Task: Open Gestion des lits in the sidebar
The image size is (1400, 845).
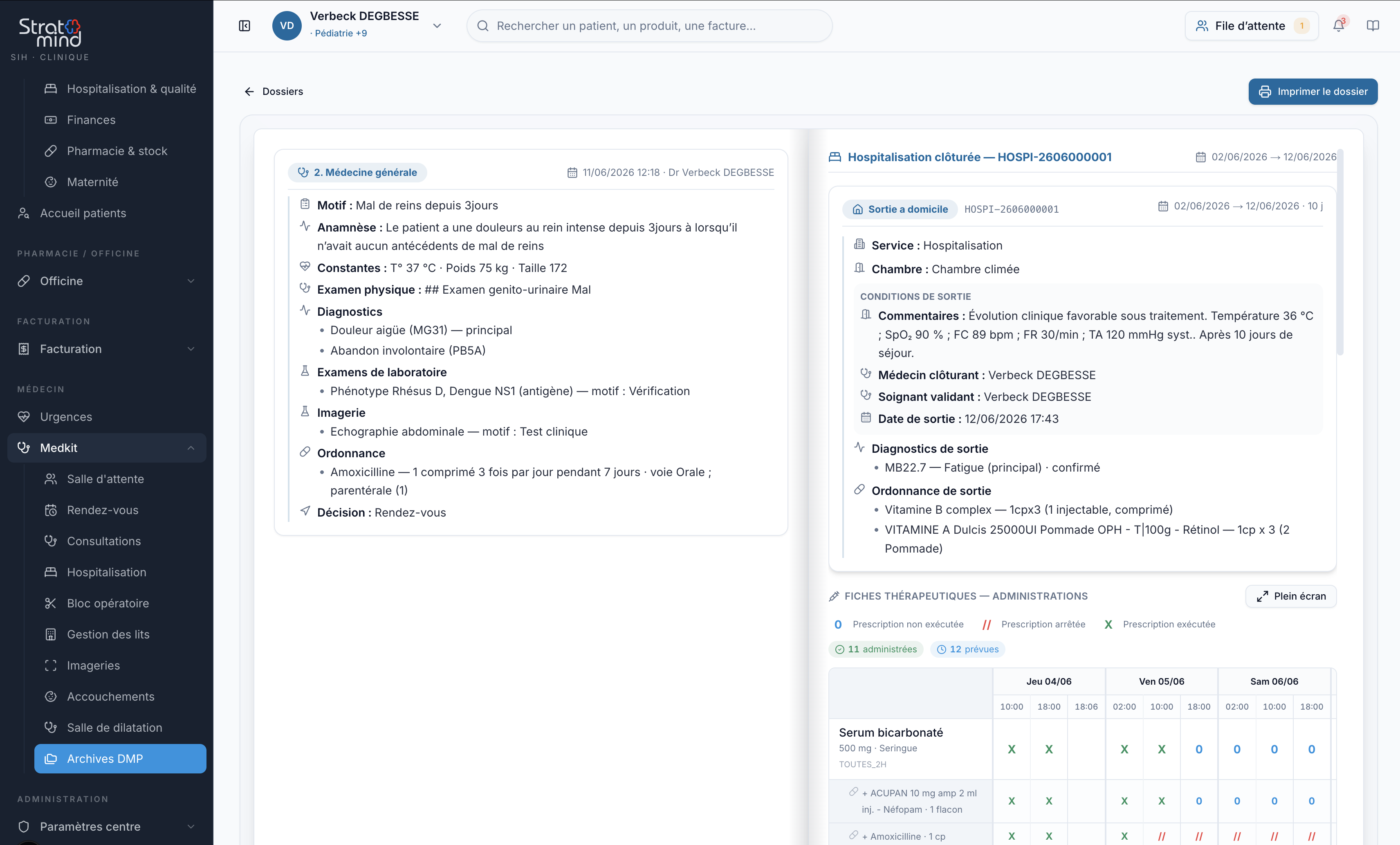Action: tap(120, 634)
